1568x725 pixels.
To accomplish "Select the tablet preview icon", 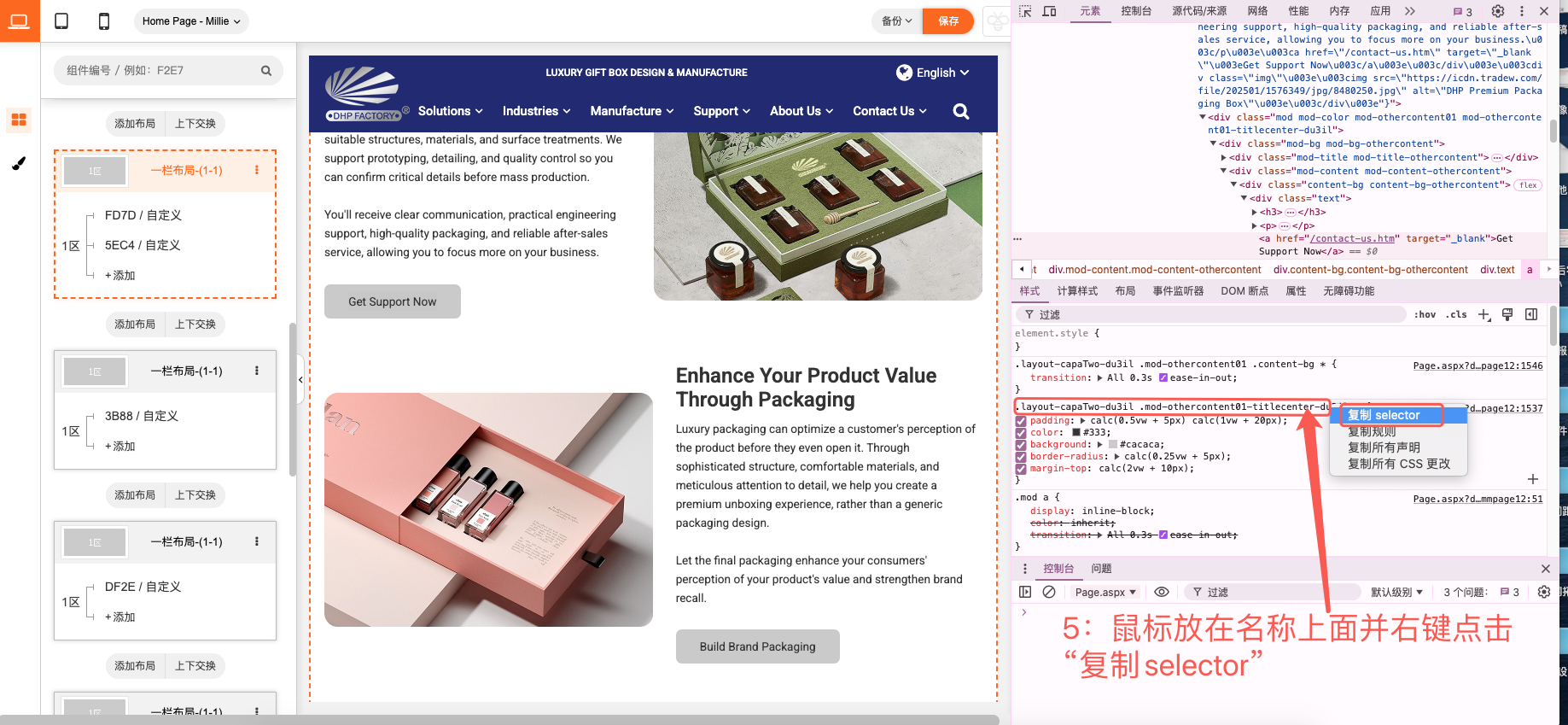I will [x=61, y=21].
